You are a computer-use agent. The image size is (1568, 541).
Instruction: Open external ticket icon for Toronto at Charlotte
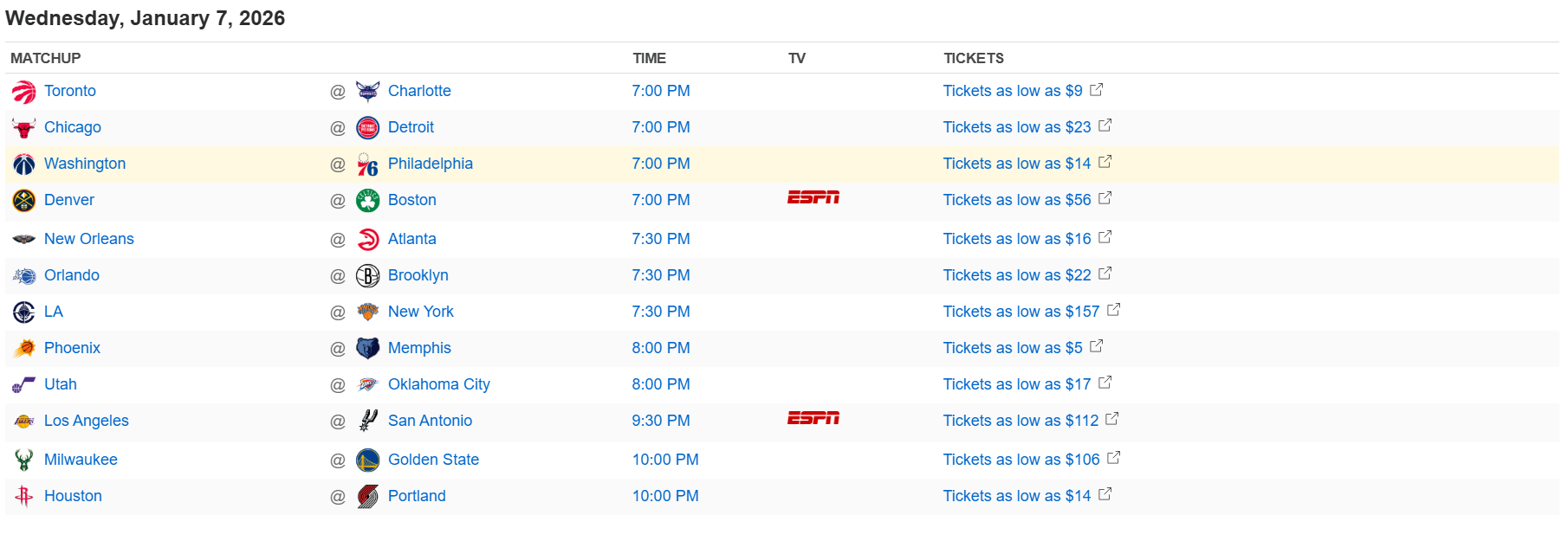pos(1097,90)
